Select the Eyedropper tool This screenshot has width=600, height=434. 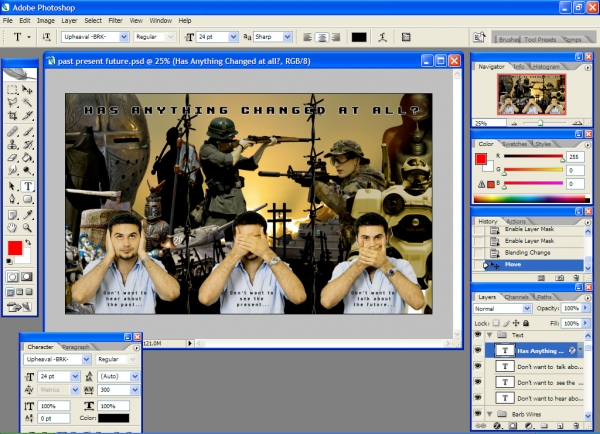click(x=27, y=215)
